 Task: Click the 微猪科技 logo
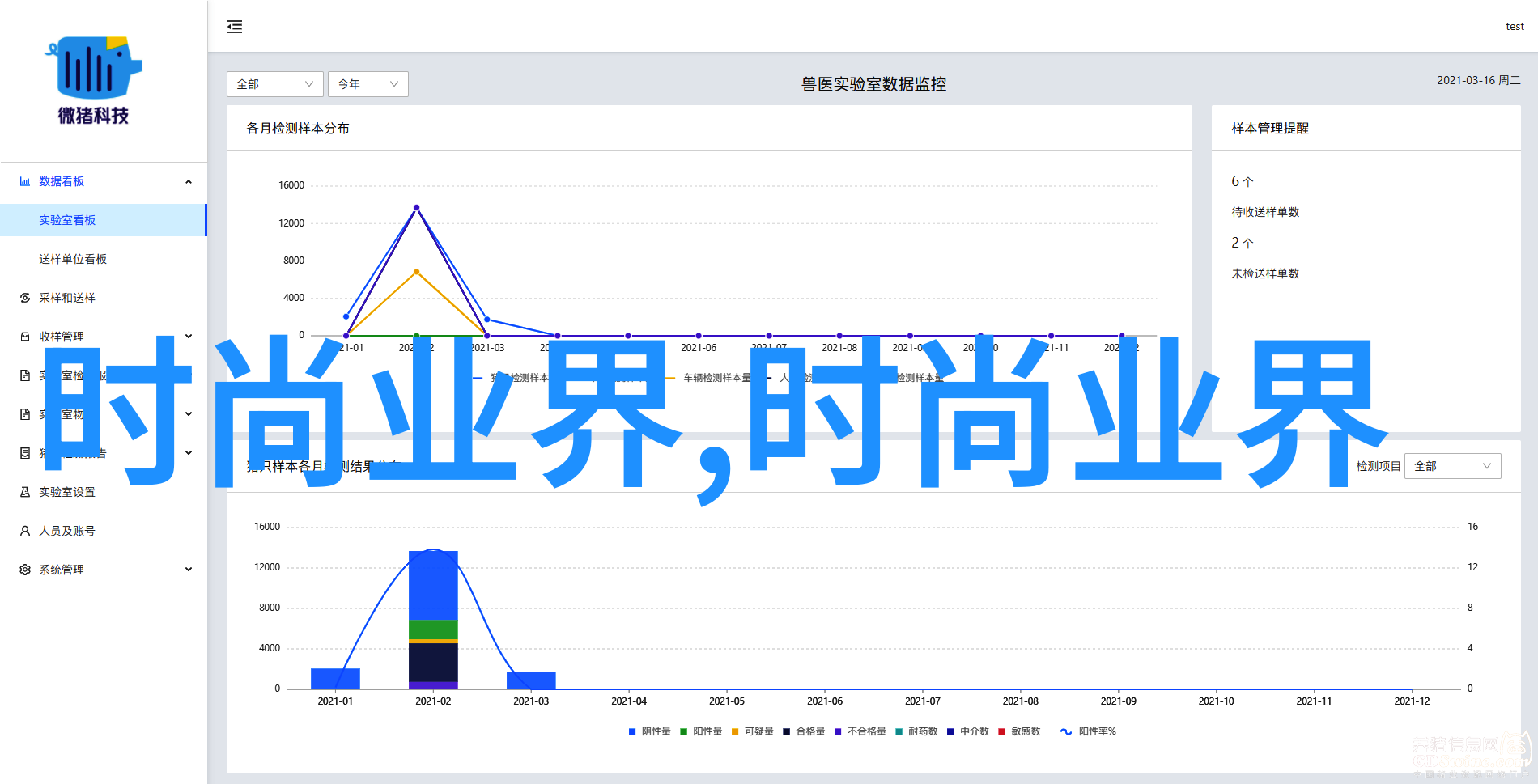(94, 80)
